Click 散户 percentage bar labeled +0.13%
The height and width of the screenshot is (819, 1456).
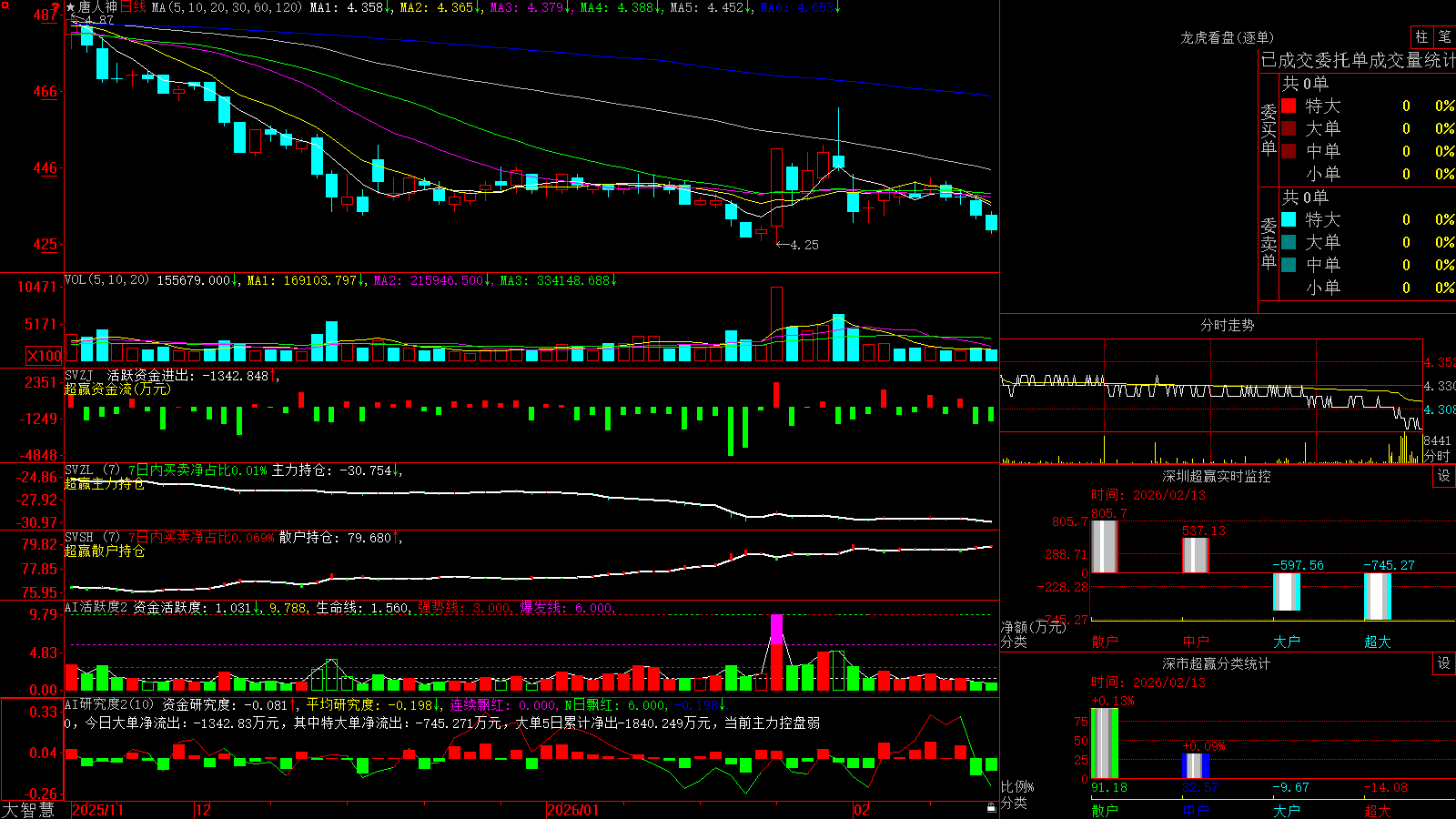tap(1105, 743)
